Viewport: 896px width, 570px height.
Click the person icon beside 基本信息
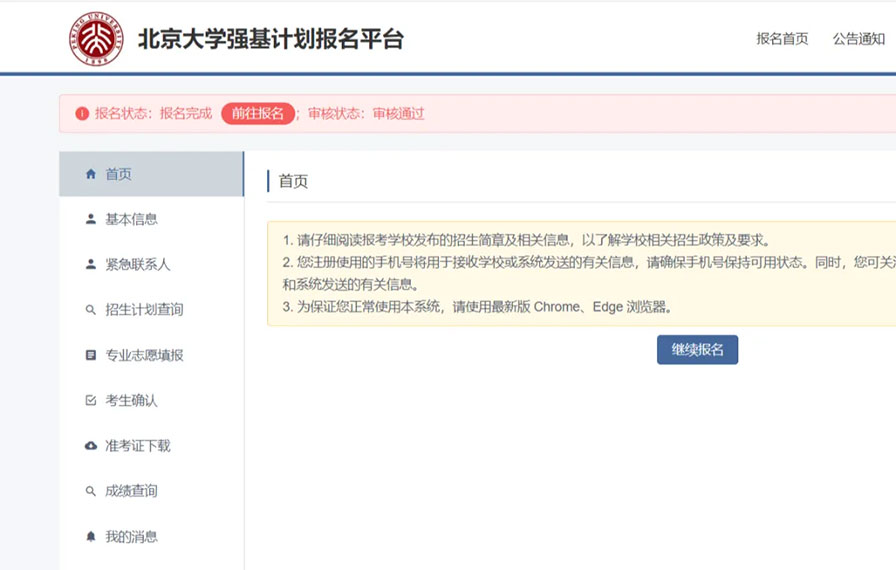[90, 219]
